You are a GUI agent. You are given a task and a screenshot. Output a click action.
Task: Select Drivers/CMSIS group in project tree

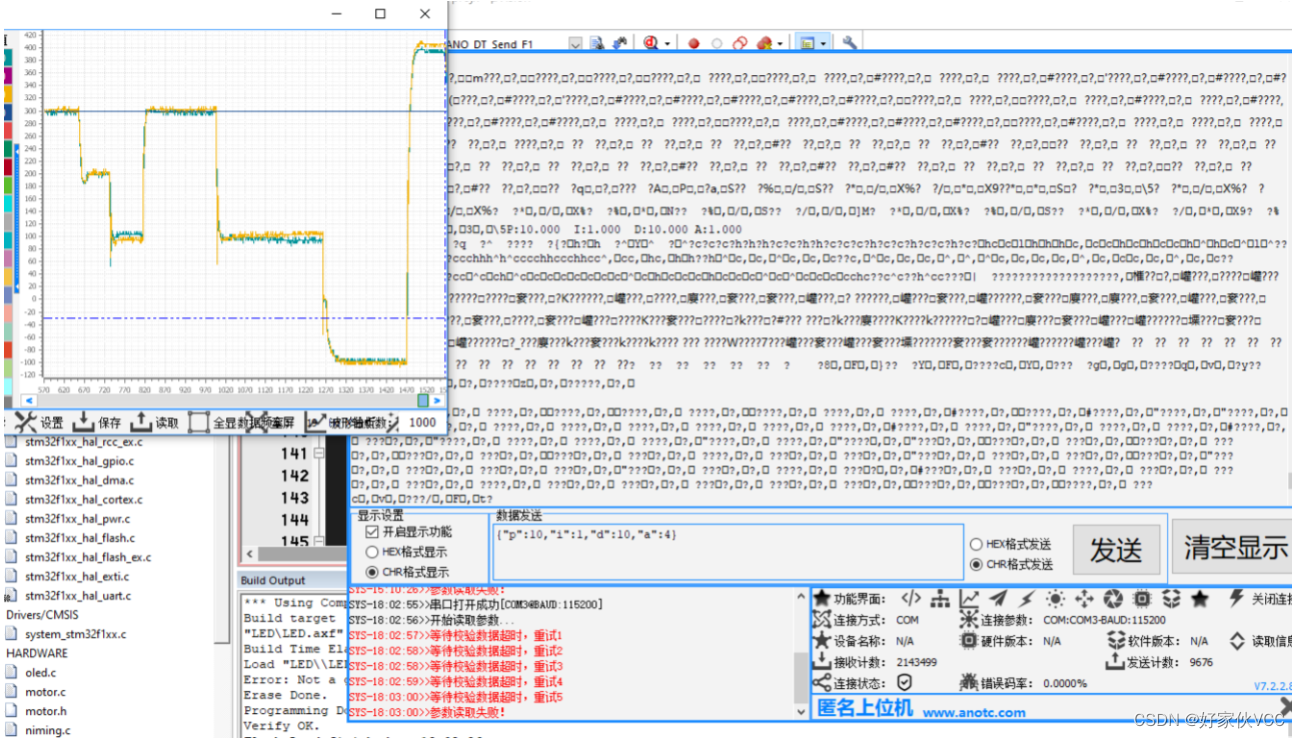[42, 614]
